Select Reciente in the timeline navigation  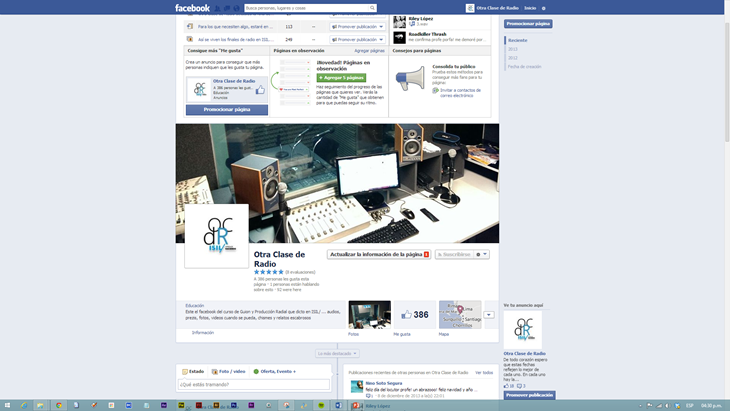(518, 40)
